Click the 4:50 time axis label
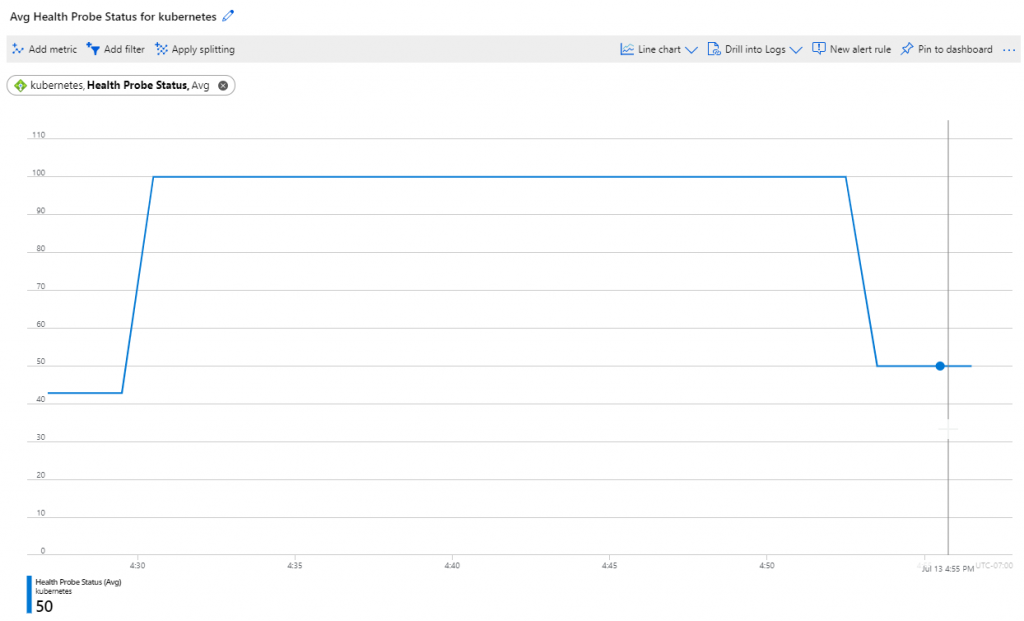Viewport: 1024px width, 621px height. tap(767, 565)
